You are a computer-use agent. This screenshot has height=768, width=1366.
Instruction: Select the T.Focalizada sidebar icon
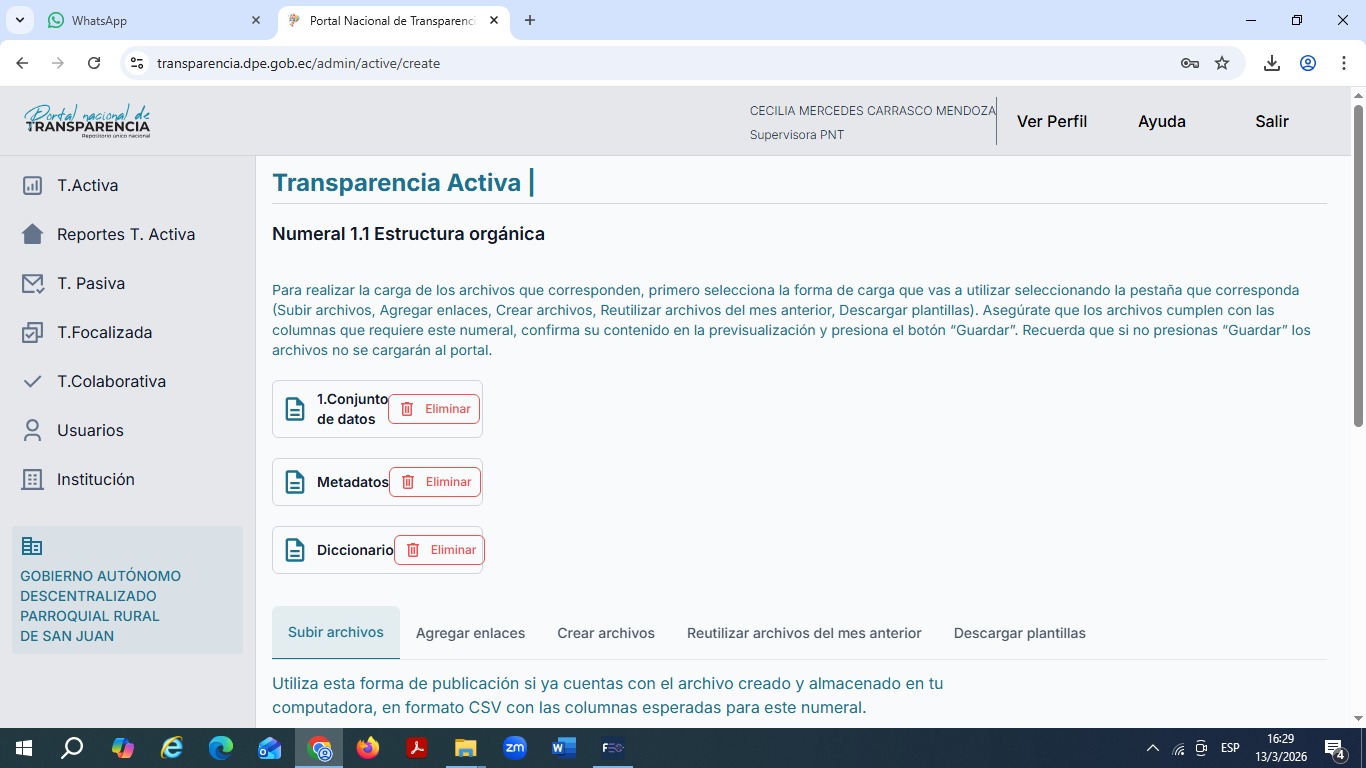tap(33, 332)
